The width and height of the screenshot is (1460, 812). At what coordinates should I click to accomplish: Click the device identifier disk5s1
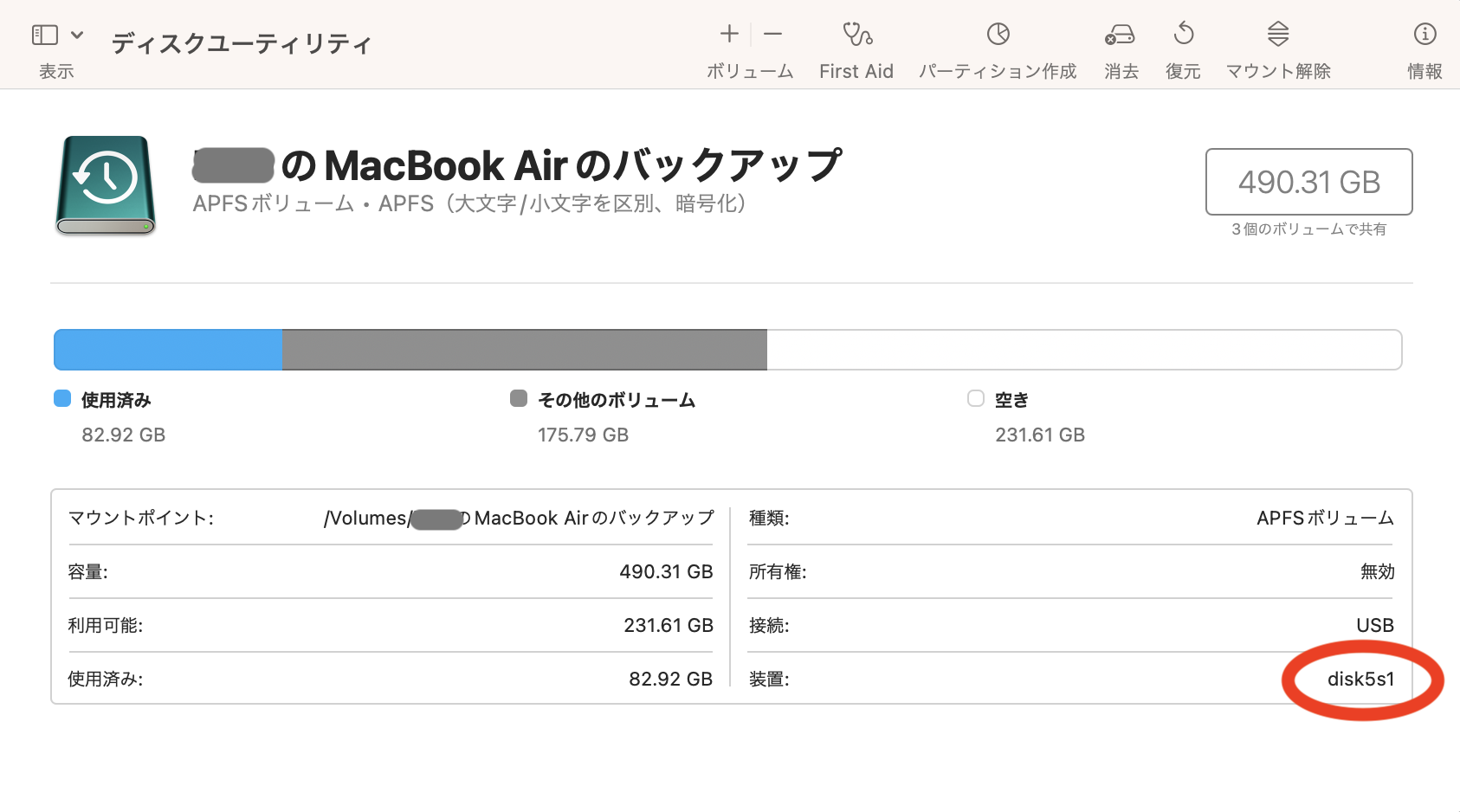point(1360,679)
